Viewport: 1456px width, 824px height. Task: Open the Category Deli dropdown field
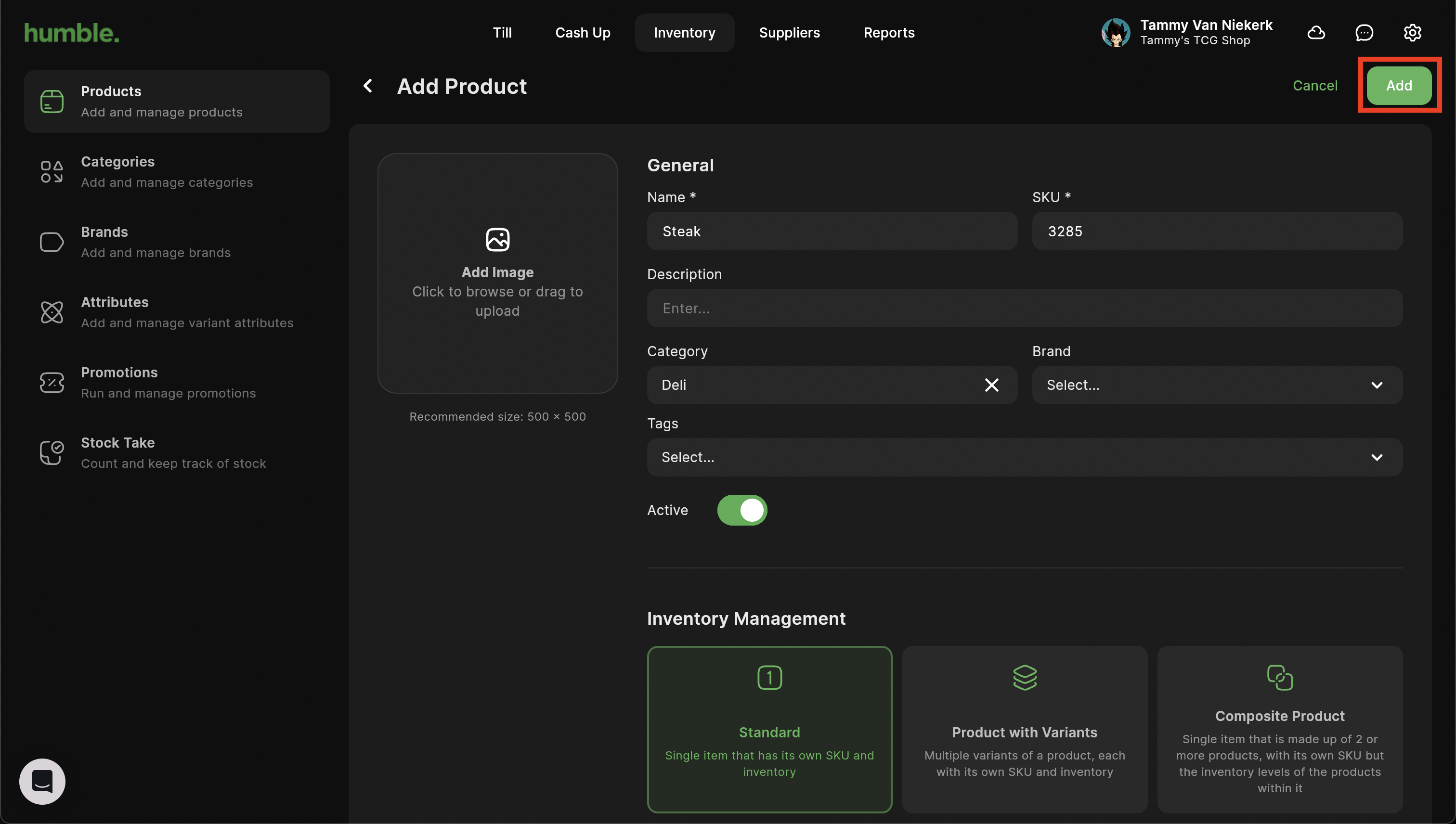click(815, 385)
